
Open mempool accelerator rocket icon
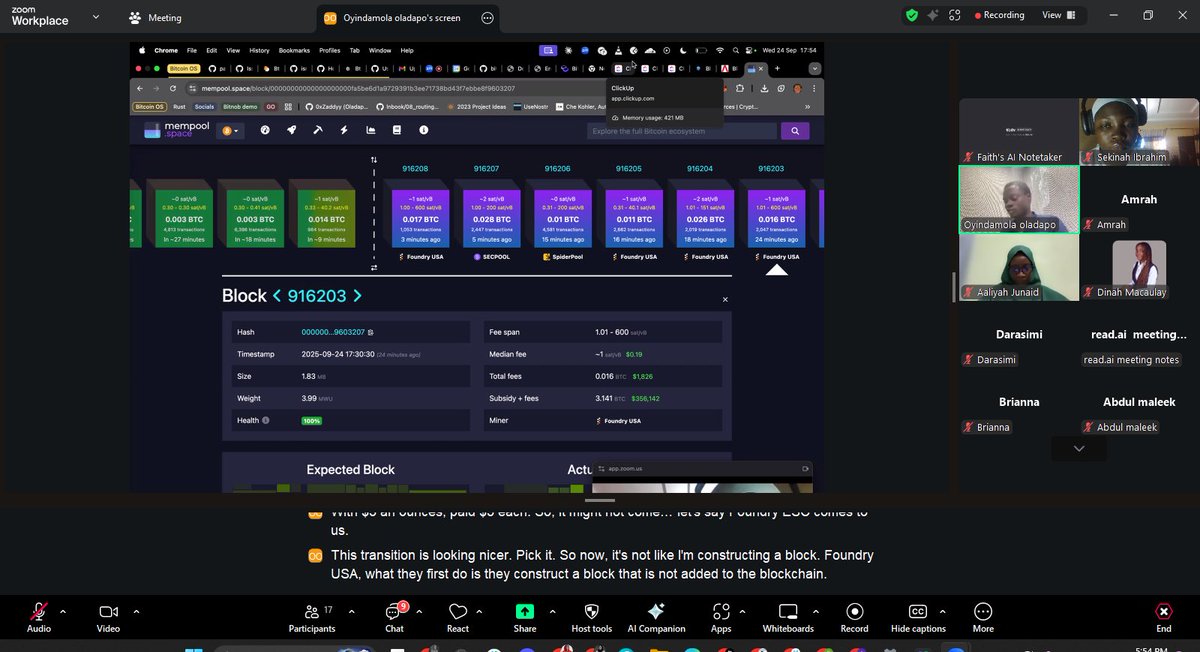click(x=292, y=130)
